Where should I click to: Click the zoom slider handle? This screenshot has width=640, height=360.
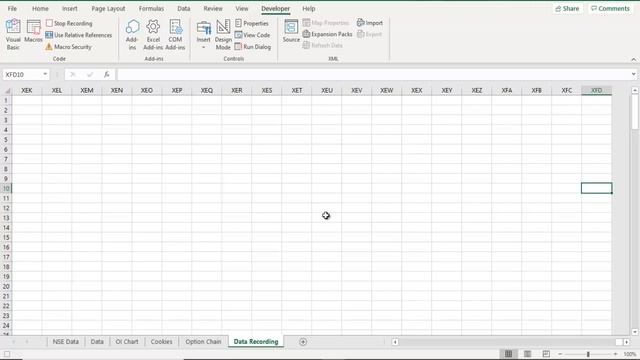pyautogui.click(x=588, y=354)
